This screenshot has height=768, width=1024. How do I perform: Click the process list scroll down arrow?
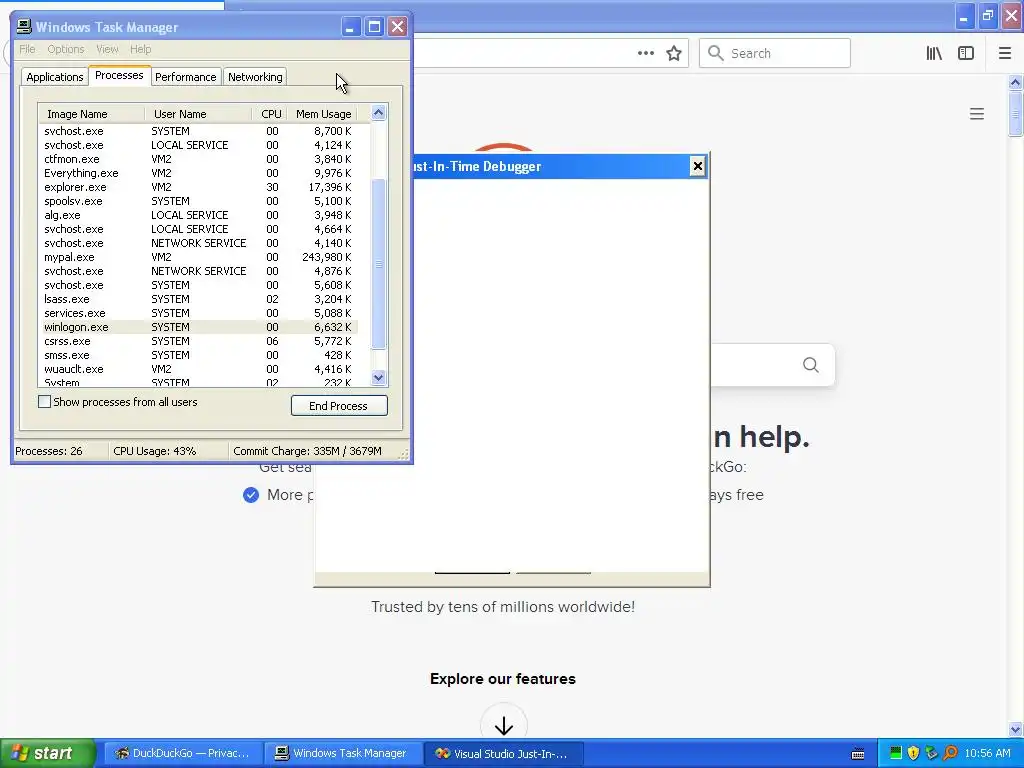378,377
